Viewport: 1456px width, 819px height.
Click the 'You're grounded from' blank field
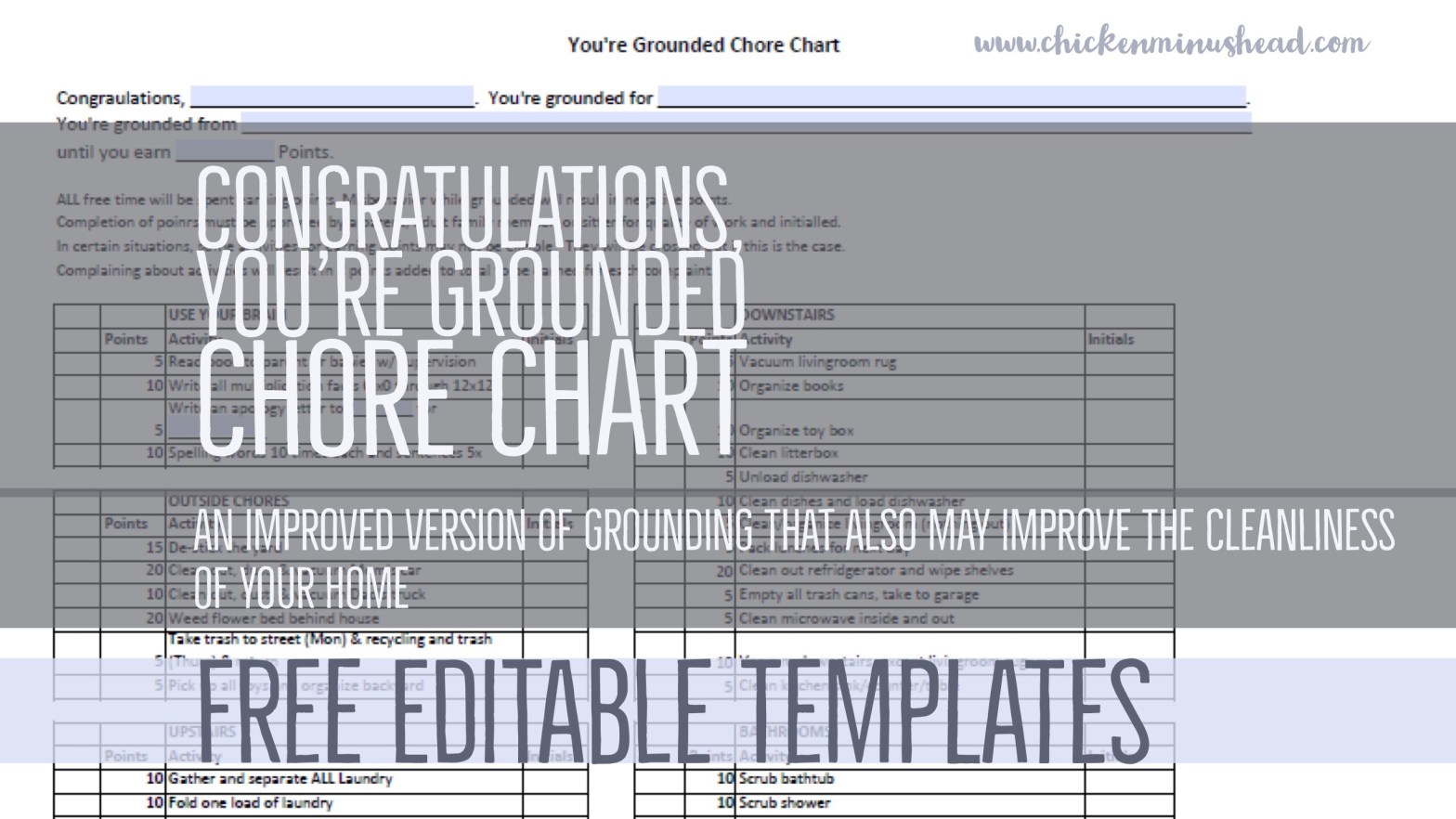[745, 123]
